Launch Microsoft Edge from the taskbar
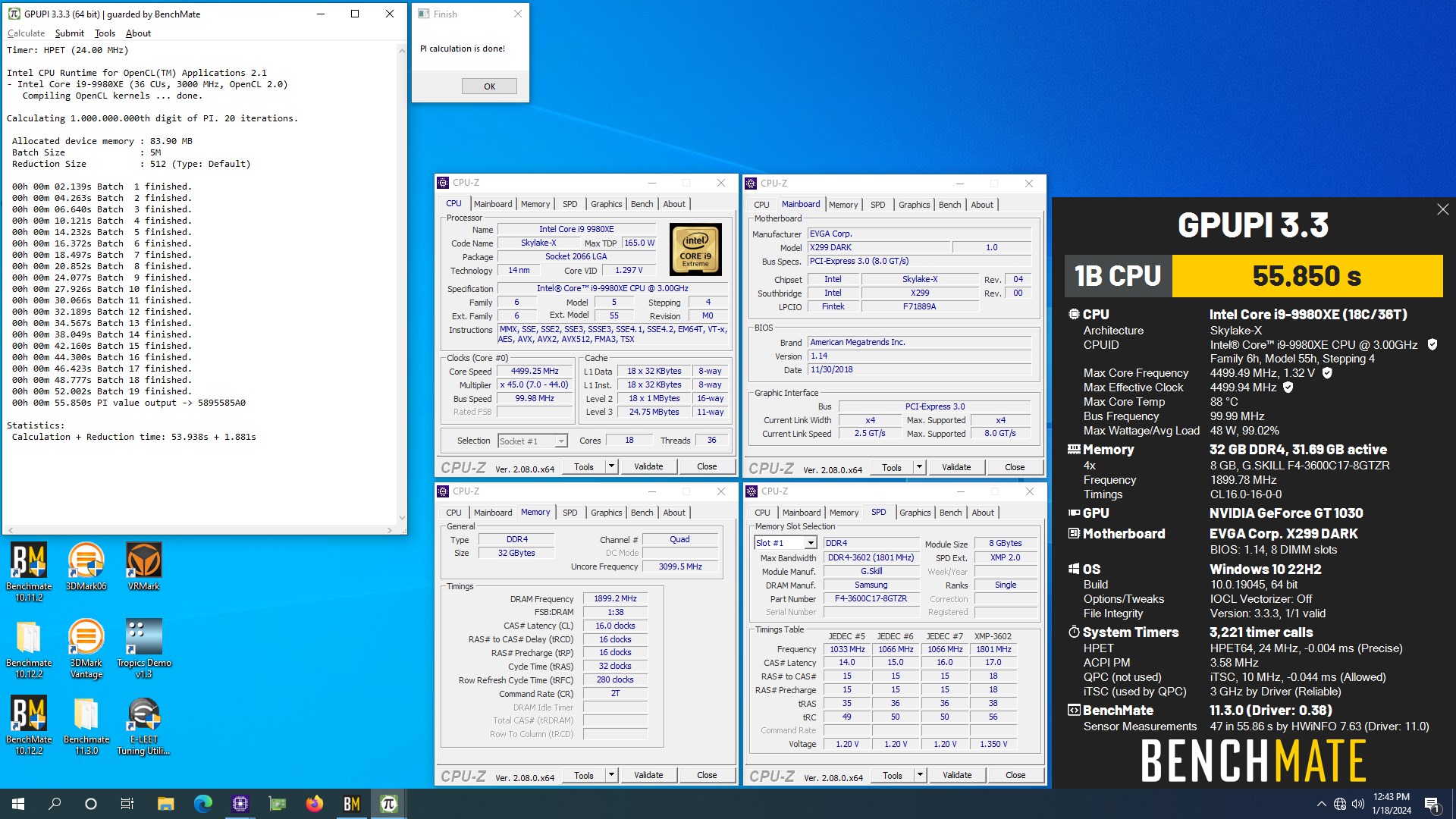This screenshot has height=819, width=1456. coord(202,804)
